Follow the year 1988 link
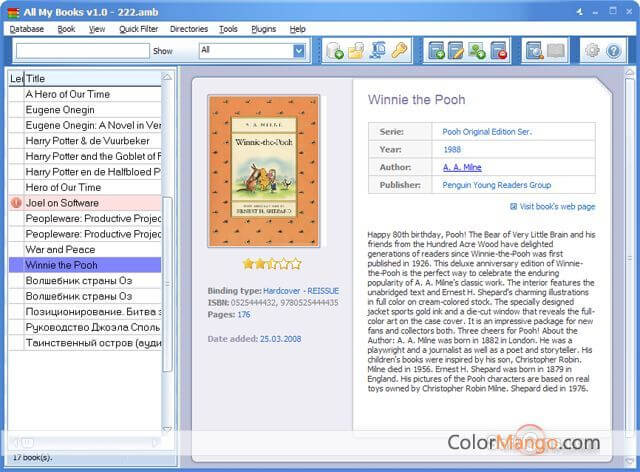Viewport: 640px width, 472px height. coord(452,149)
